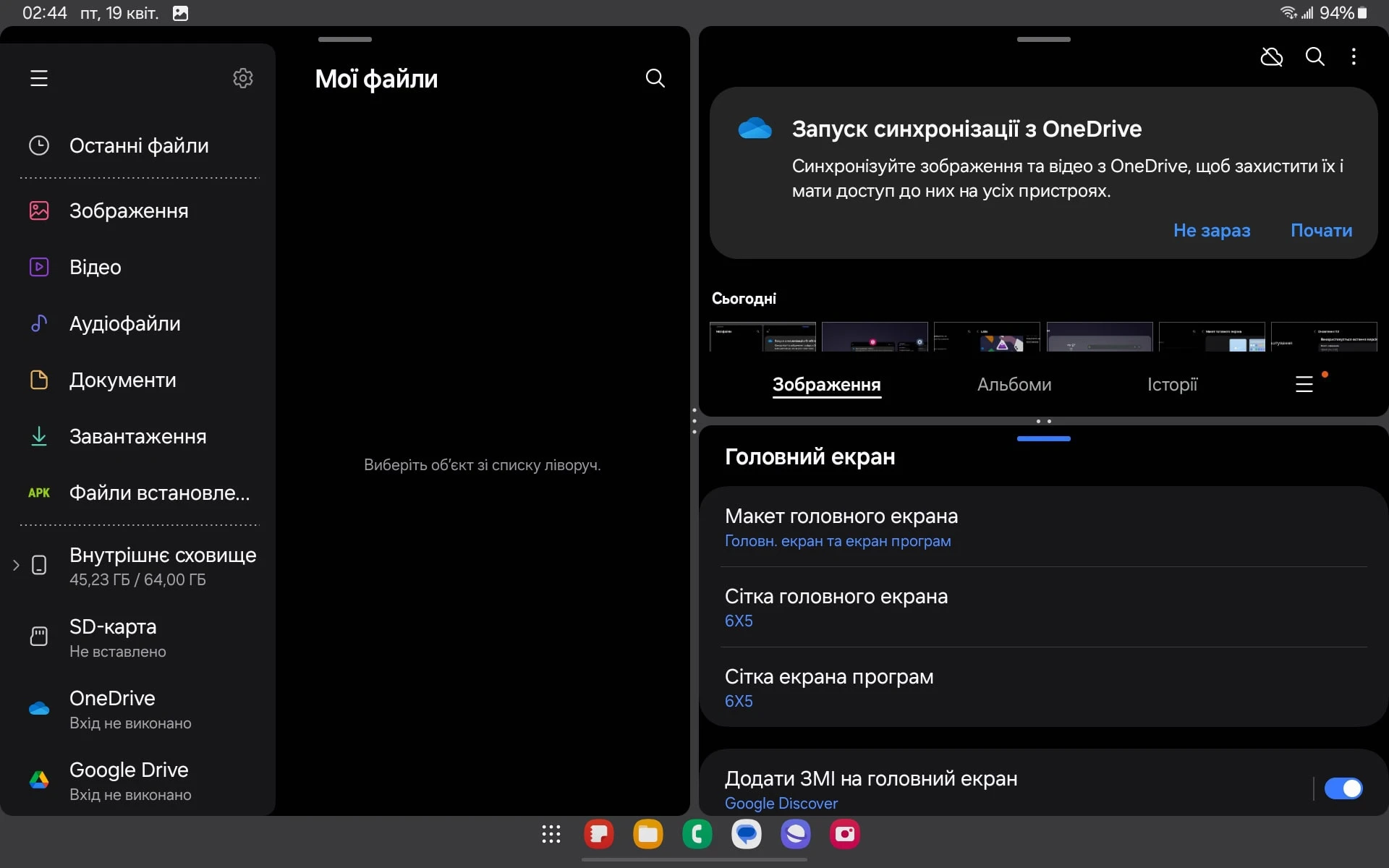Image resolution: width=1389 pixels, height=868 pixels.
Task: Tap the search icon in My Files
Action: [x=655, y=78]
